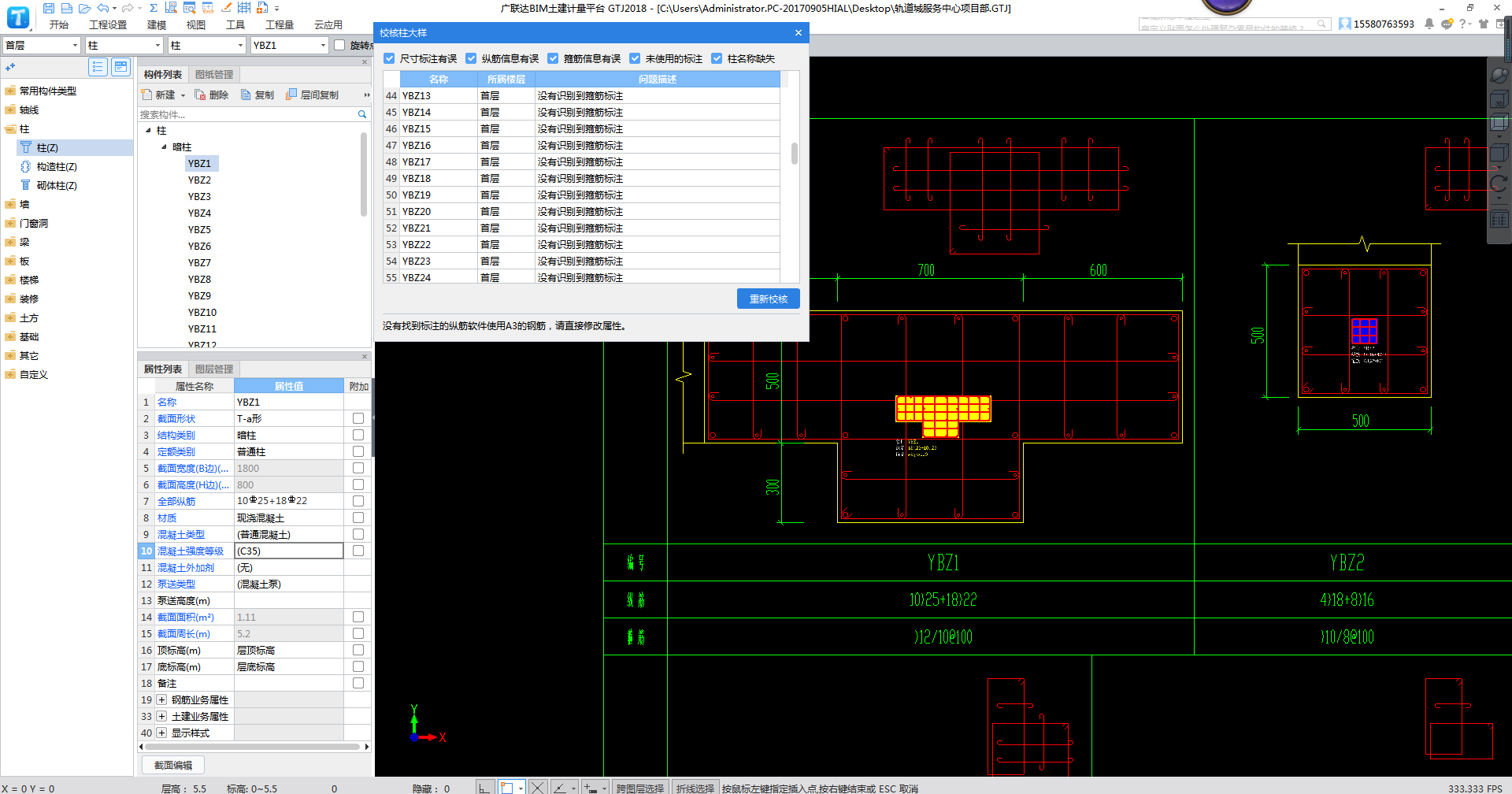Click the skin shirt icon
1512x794 pixels.
pos(1484,24)
